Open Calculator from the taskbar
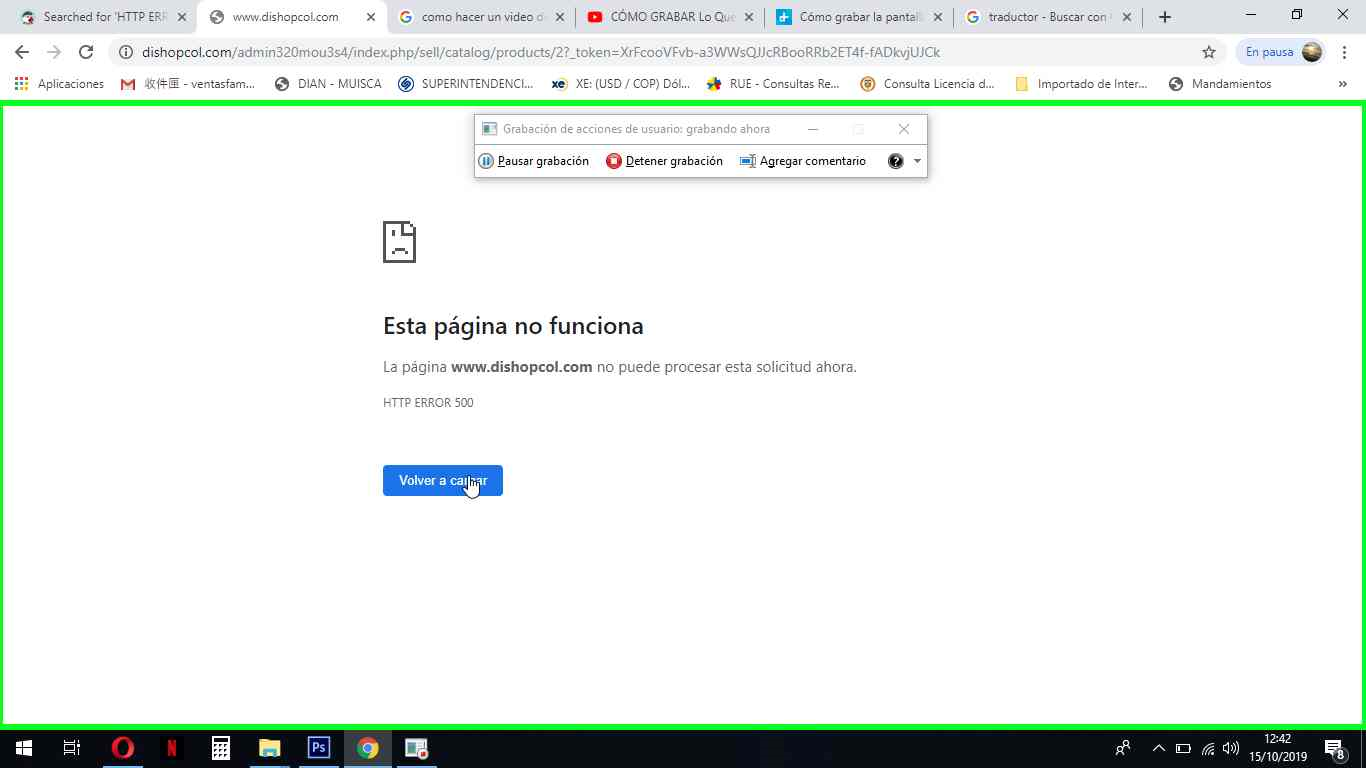This screenshot has height=768, width=1366. tap(220, 748)
